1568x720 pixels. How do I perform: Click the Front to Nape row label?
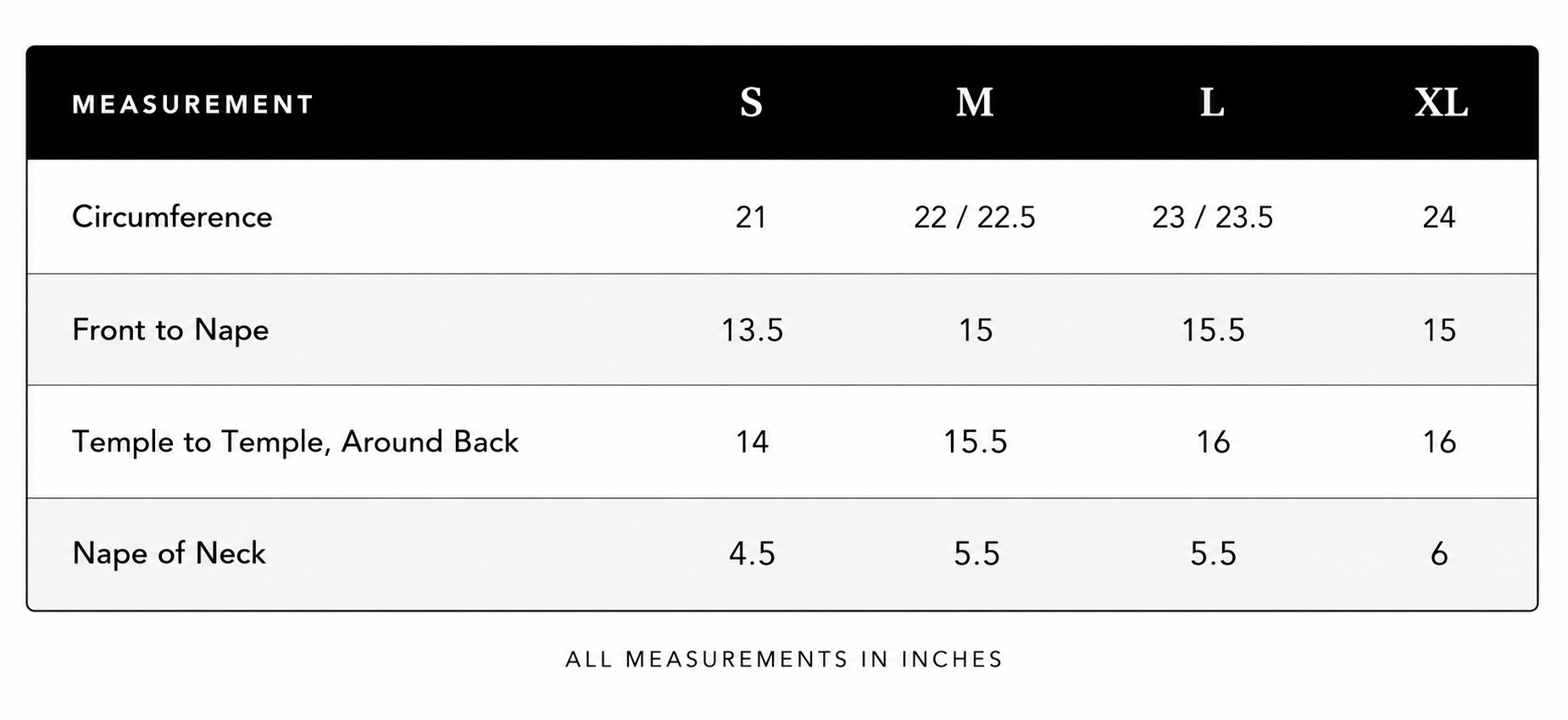coord(170,330)
